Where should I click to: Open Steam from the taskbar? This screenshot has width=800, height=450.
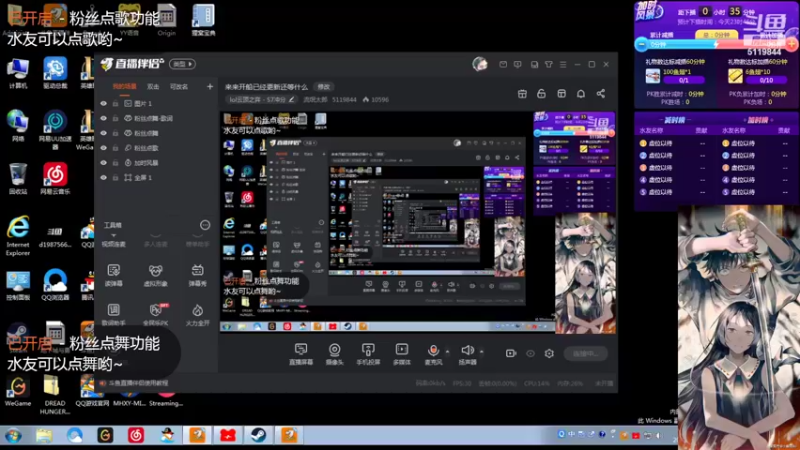pos(258,436)
